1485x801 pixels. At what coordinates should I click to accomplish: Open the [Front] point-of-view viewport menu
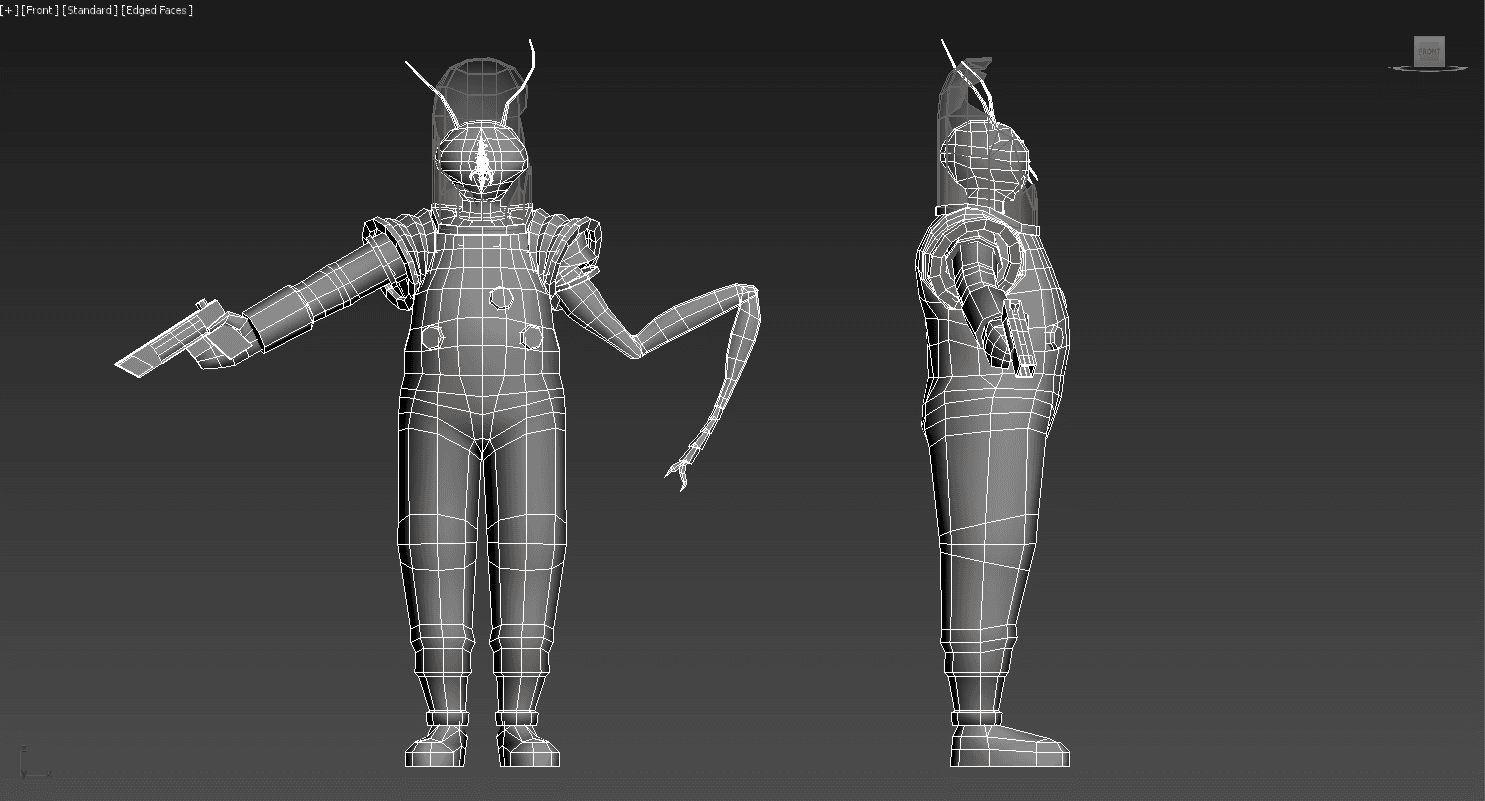click(40, 10)
